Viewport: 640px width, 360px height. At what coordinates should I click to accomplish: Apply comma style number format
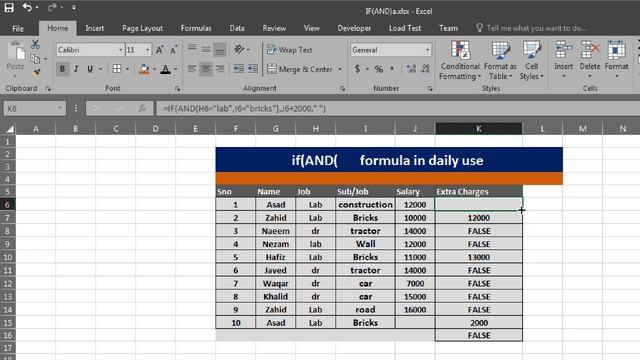(x=392, y=69)
